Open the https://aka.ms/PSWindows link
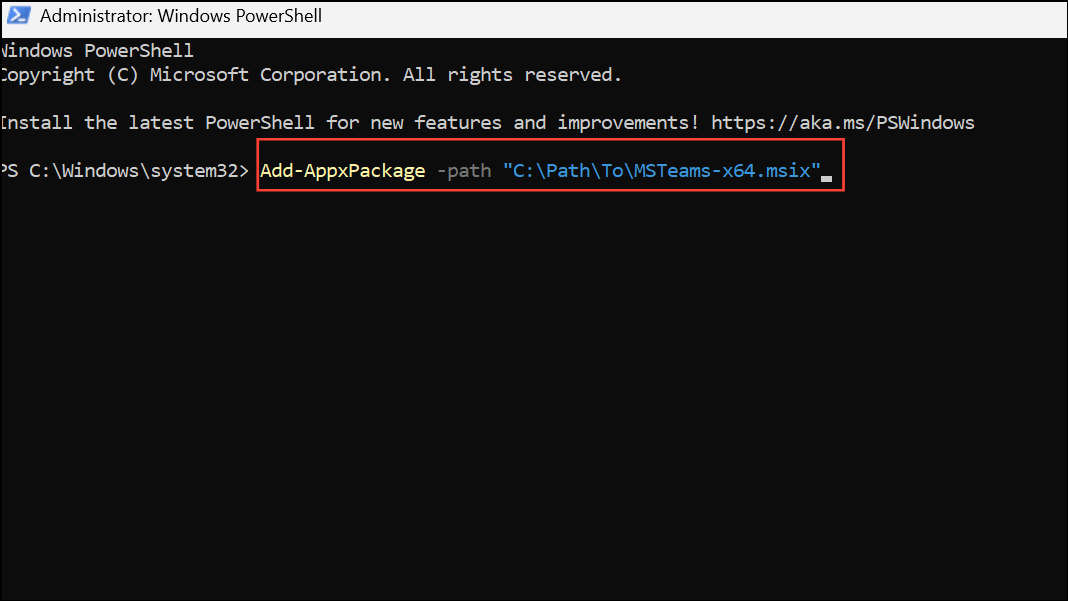Screen dimensions: 1068x601 click(x=843, y=123)
